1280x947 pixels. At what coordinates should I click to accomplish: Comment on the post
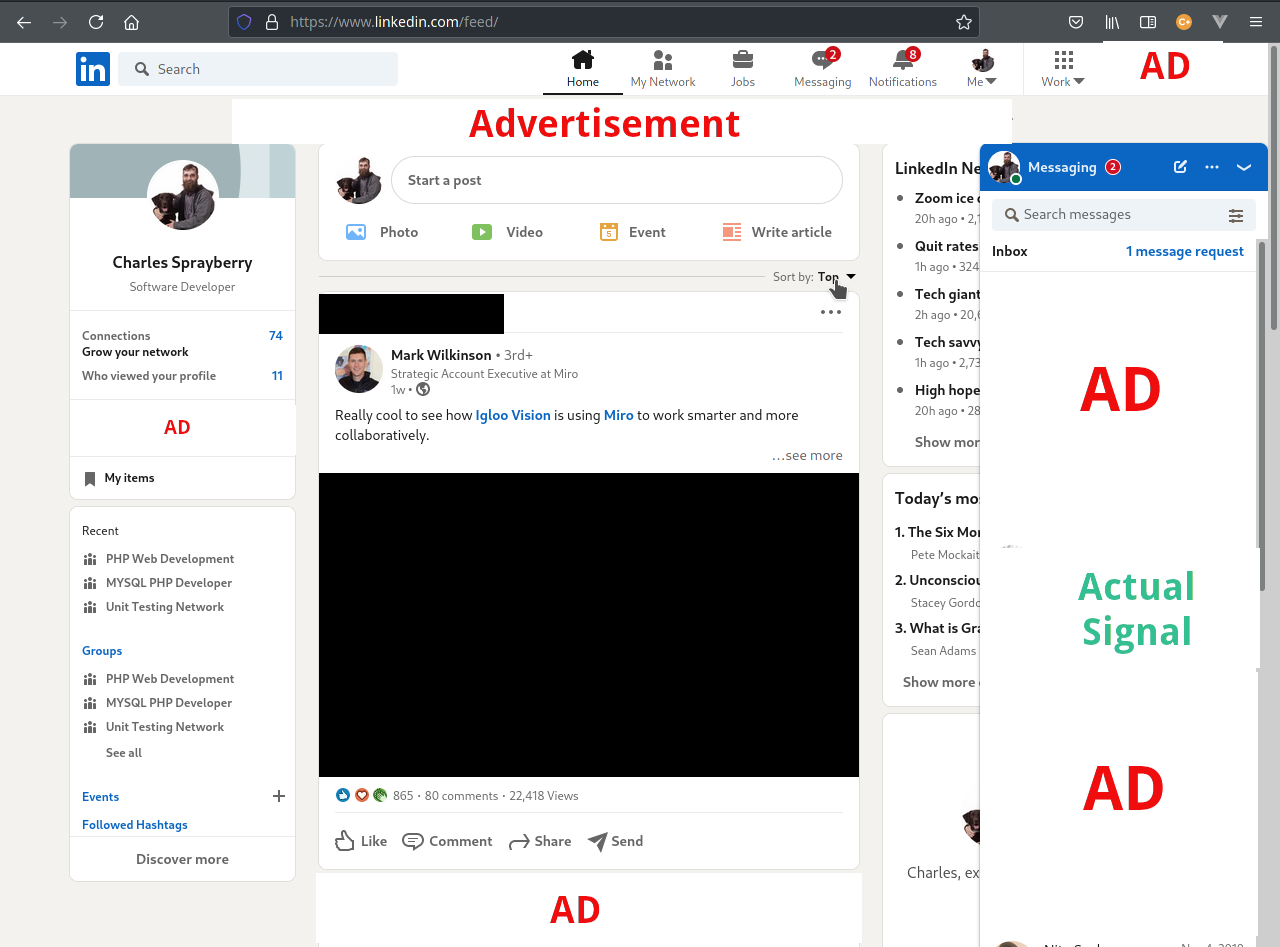click(x=447, y=841)
